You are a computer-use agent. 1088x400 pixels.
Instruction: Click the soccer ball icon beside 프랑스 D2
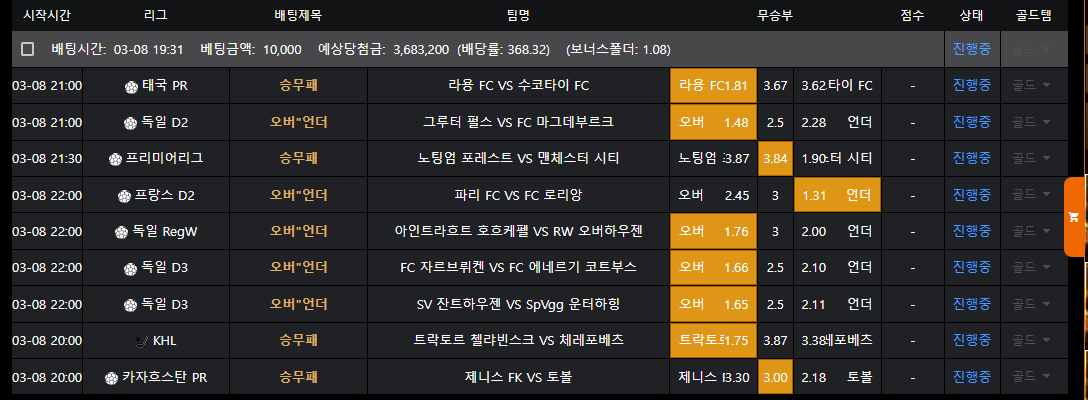tap(124, 195)
